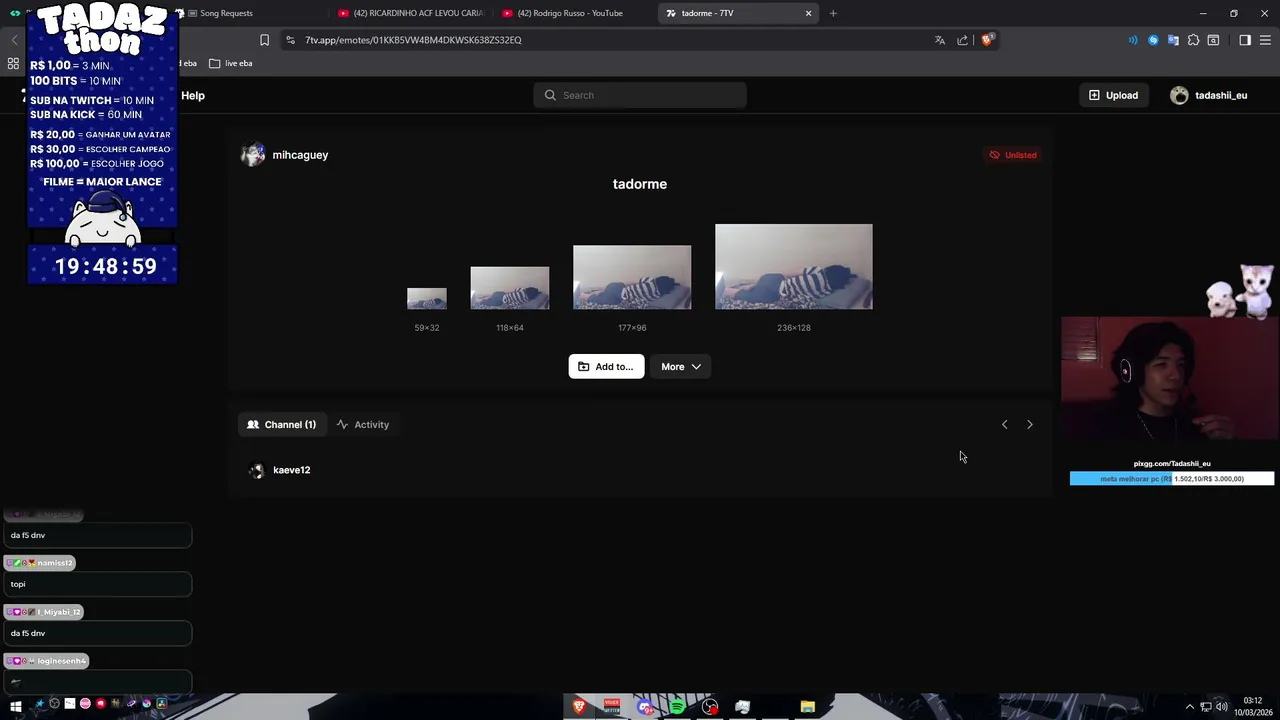Switch to the Channel (1) tab

coord(282,425)
